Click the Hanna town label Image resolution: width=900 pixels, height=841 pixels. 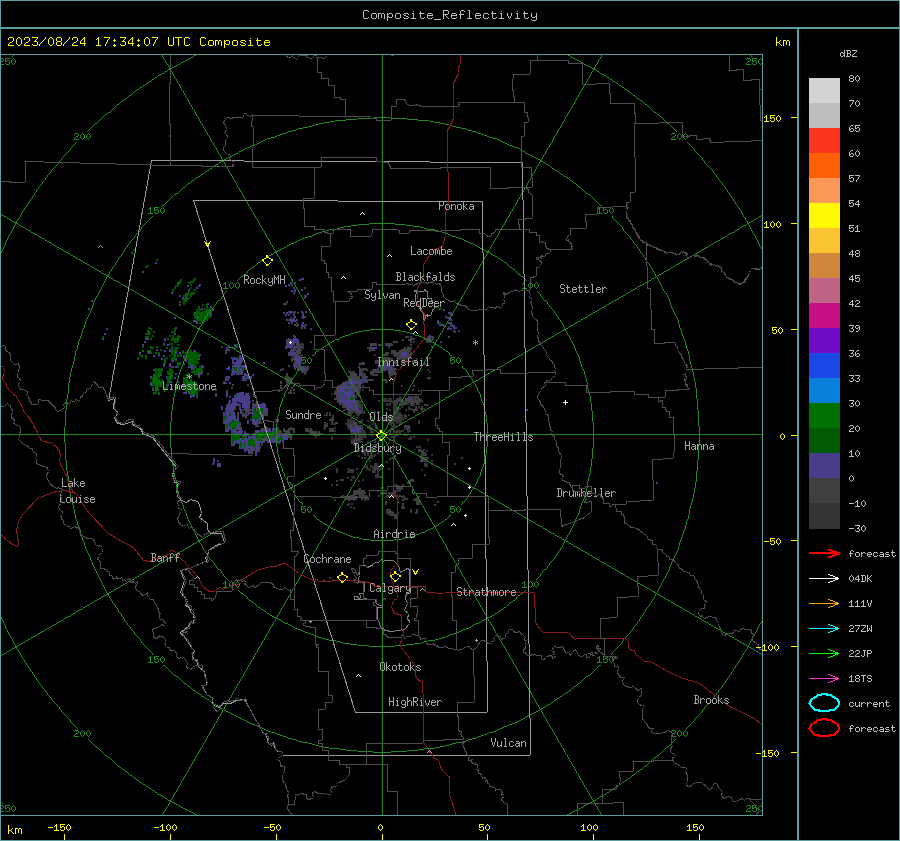pos(699,446)
